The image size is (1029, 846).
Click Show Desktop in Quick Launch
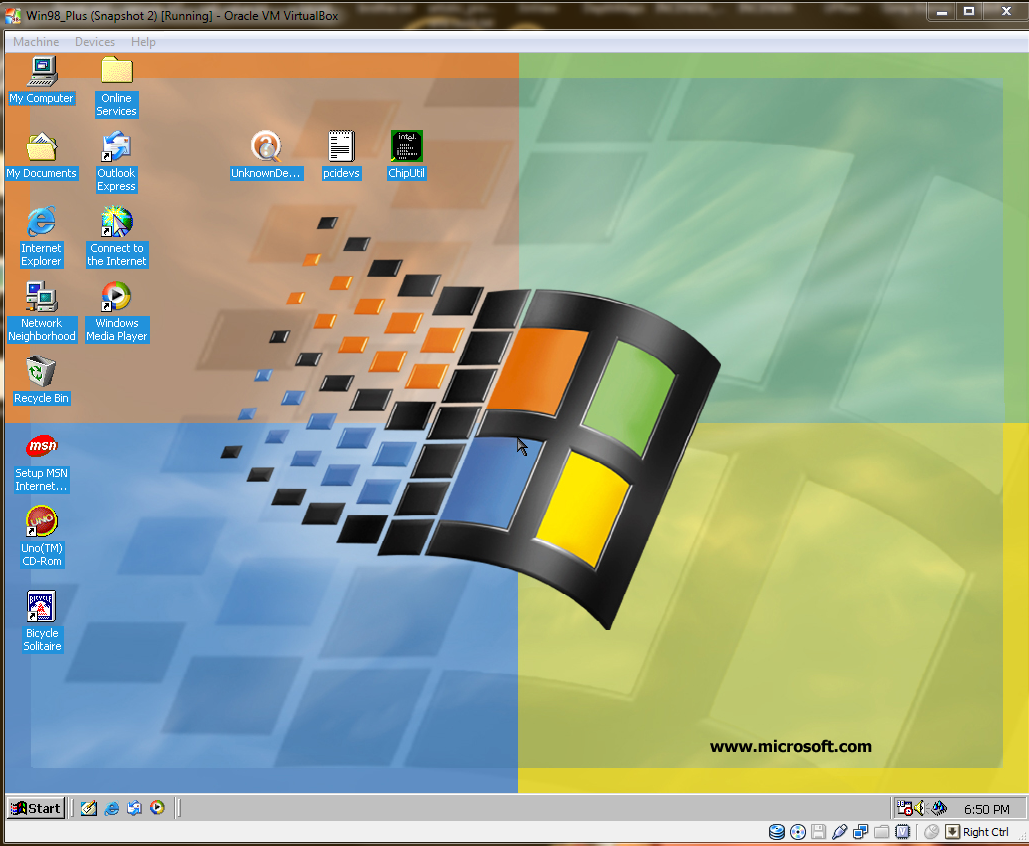pos(89,808)
